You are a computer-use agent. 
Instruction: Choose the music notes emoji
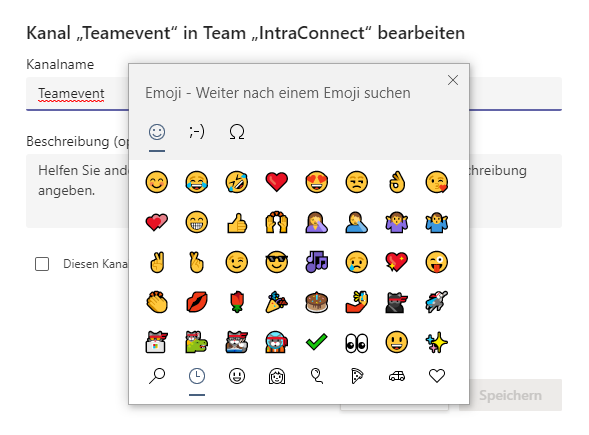pos(316,262)
